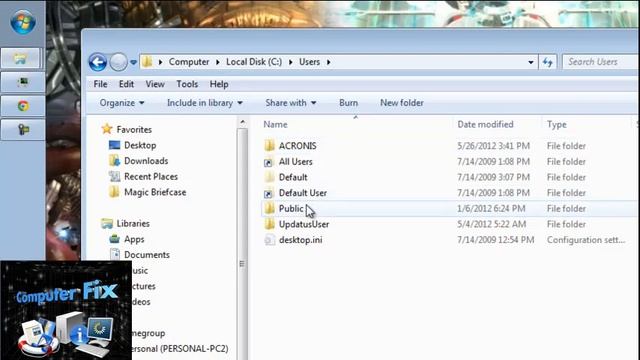
Task: Select the ACRONIS folder name
Action: 298,146
